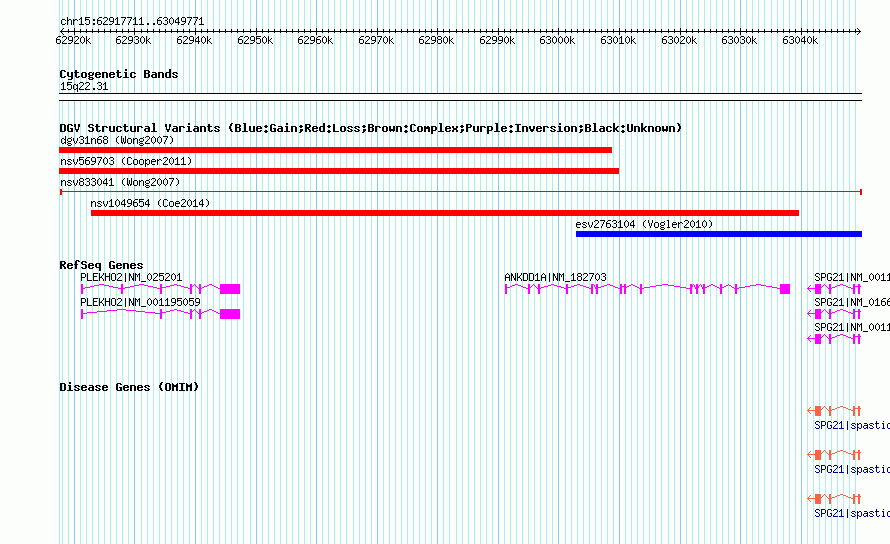Screen dimensions: 890x544
Task: Click the 62970k ruler tick label
Action: point(376,40)
